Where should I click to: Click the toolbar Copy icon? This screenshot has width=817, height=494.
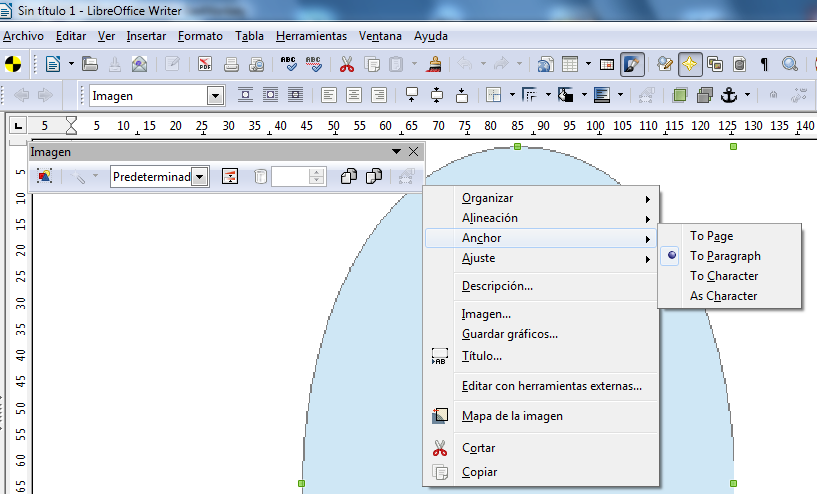click(372, 65)
